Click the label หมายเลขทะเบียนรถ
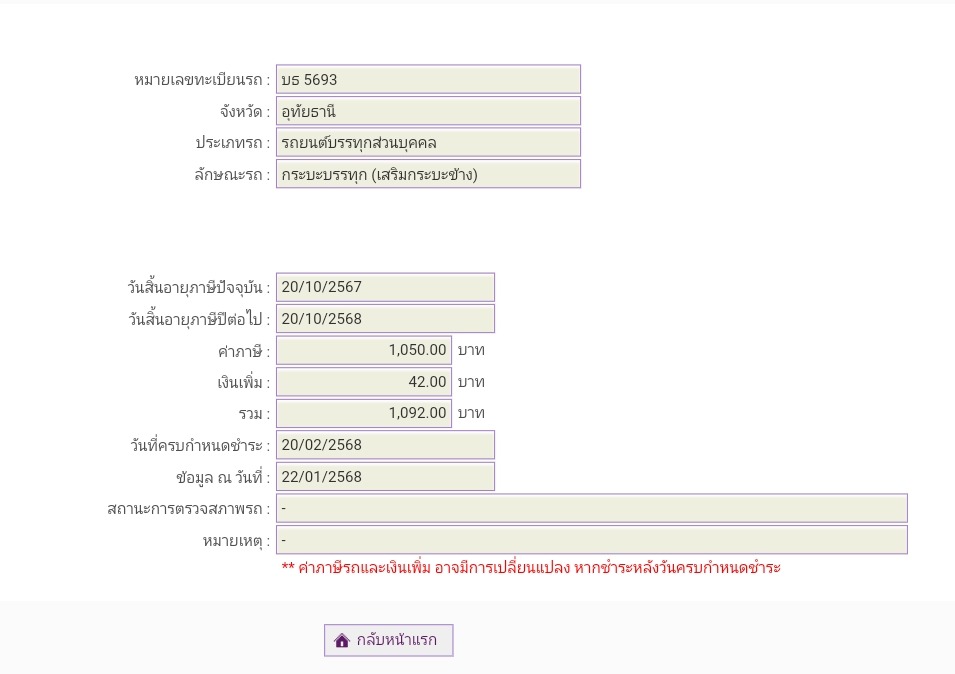955x674 pixels. pos(202,80)
